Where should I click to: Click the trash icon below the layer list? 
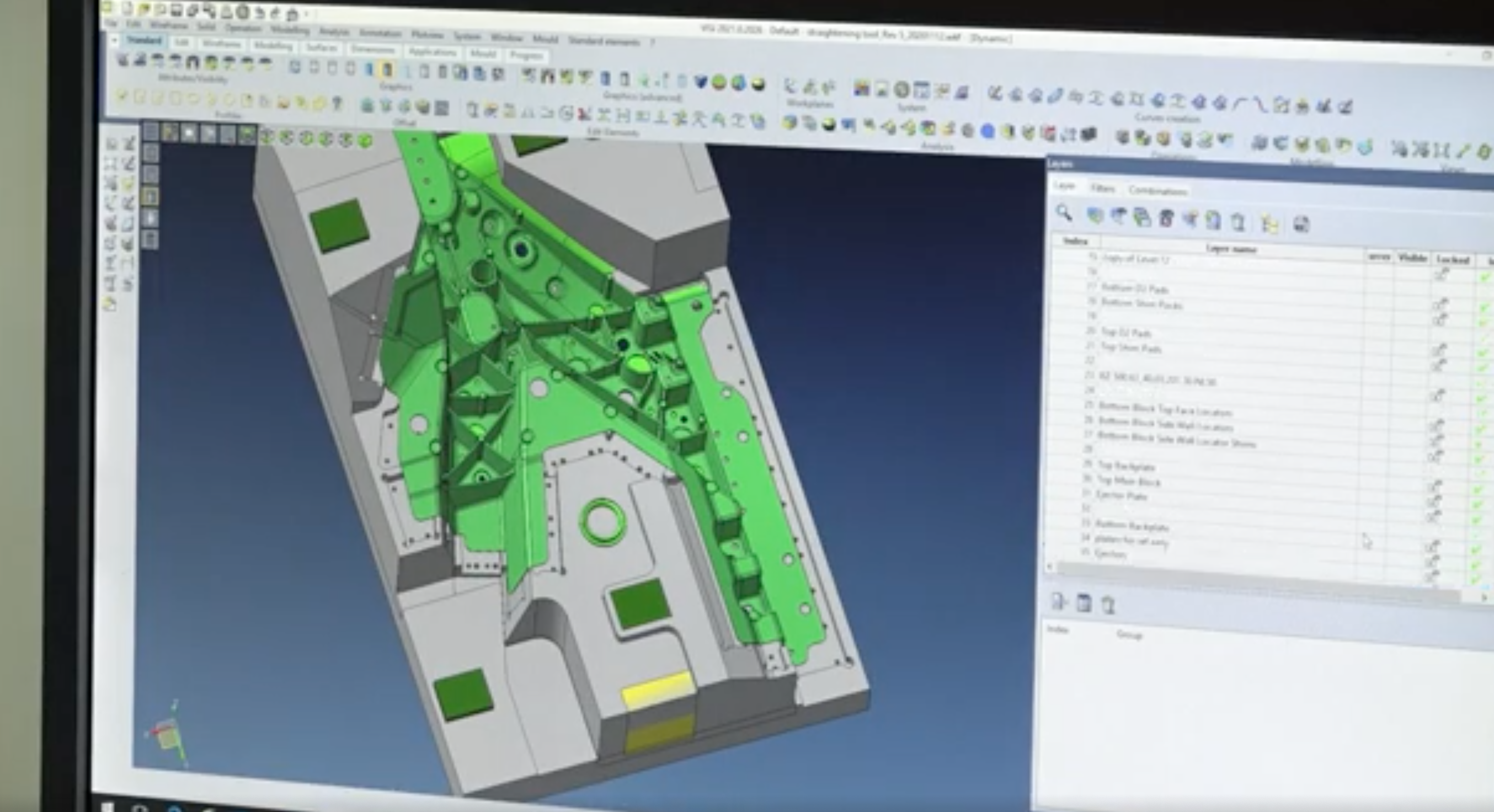point(1108,605)
